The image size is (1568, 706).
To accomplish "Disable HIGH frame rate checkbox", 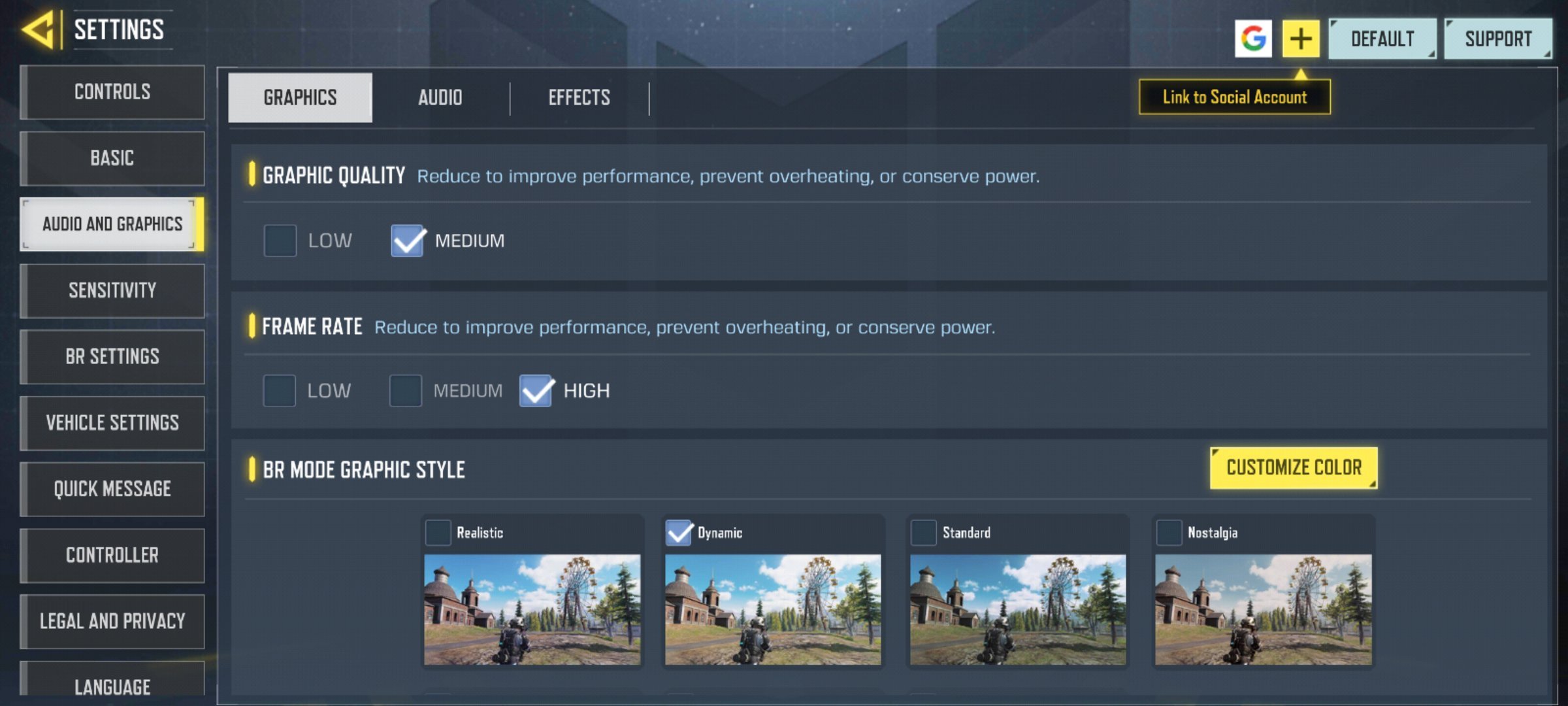I will pyautogui.click(x=535, y=390).
